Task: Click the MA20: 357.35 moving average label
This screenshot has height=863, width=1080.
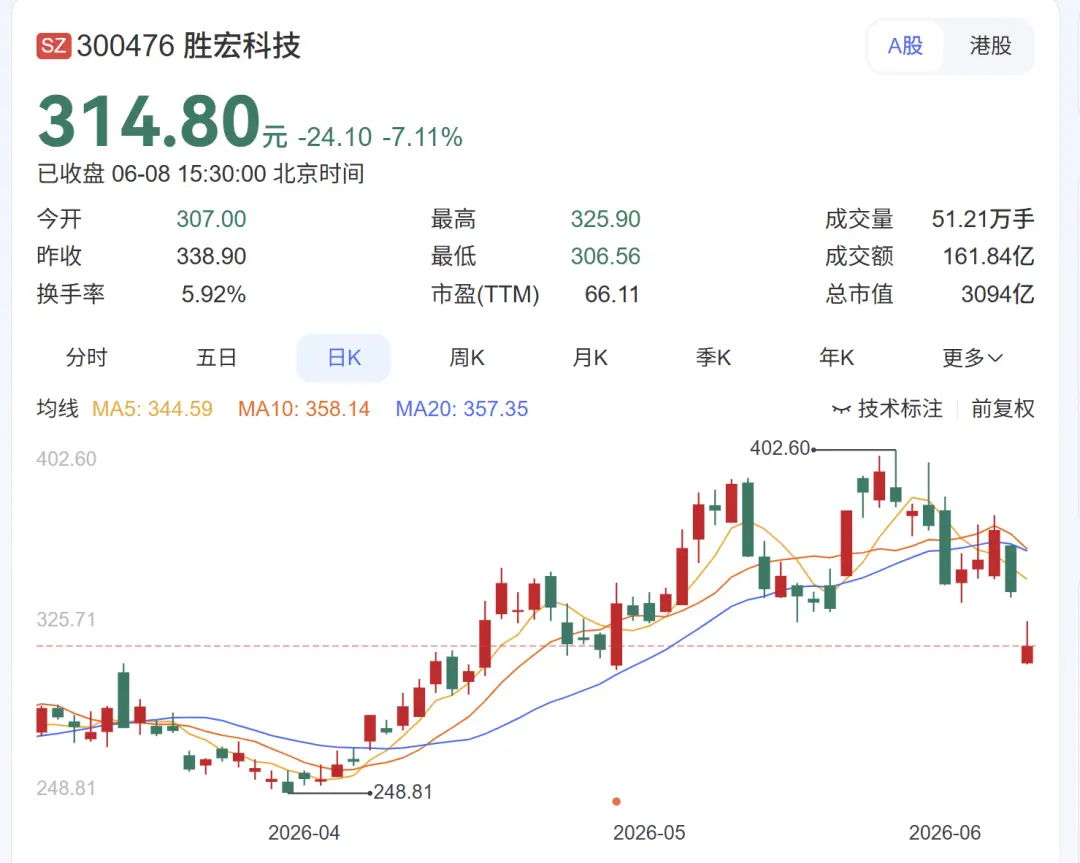Action: click(461, 408)
